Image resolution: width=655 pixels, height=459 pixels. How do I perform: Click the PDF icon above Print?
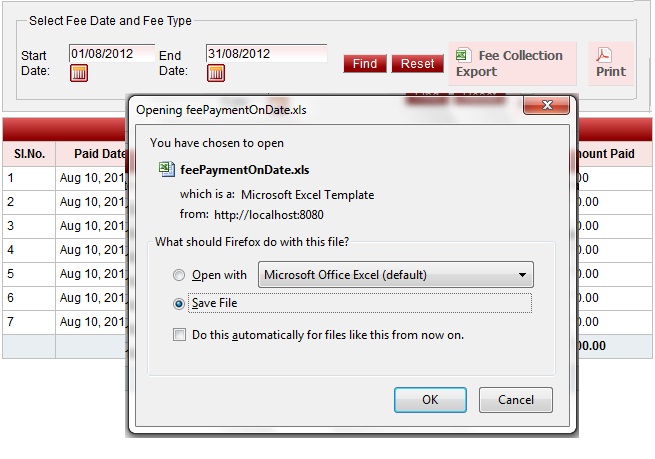click(x=604, y=55)
